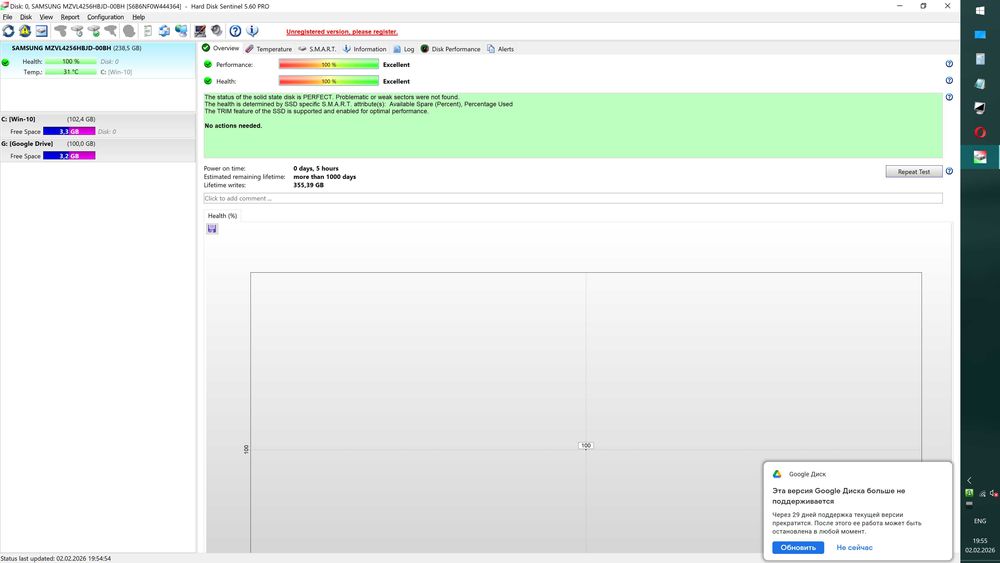Click the G: free space 3,2 GB bar

click(x=69, y=156)
